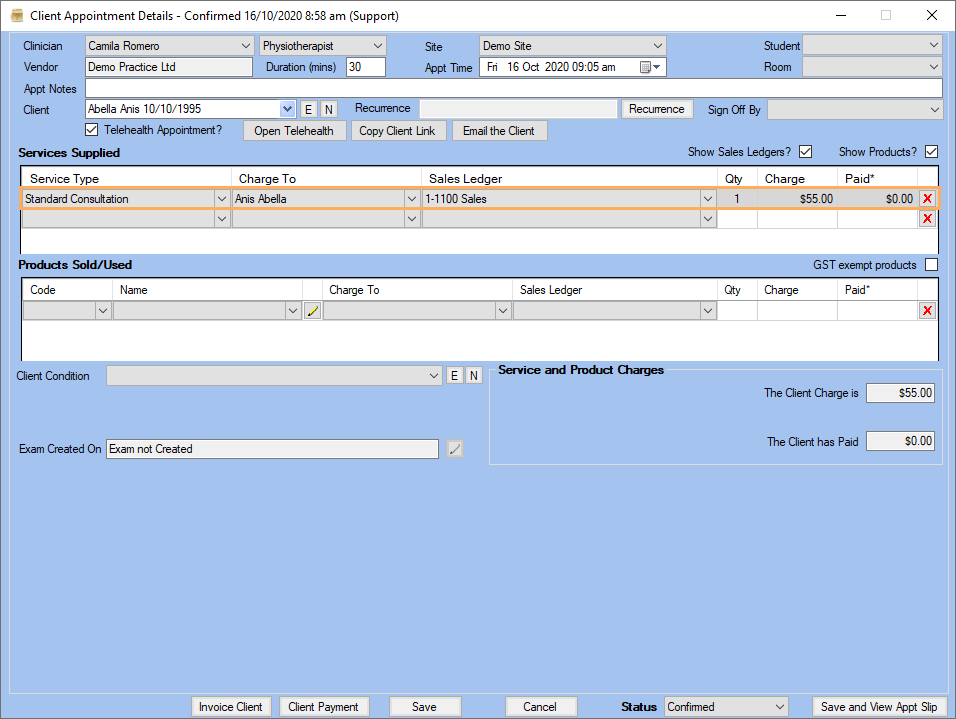The image size is (956, 719).
Task: Open the Status dropdown showing Confirmed
Action: [x=779, y=707]
